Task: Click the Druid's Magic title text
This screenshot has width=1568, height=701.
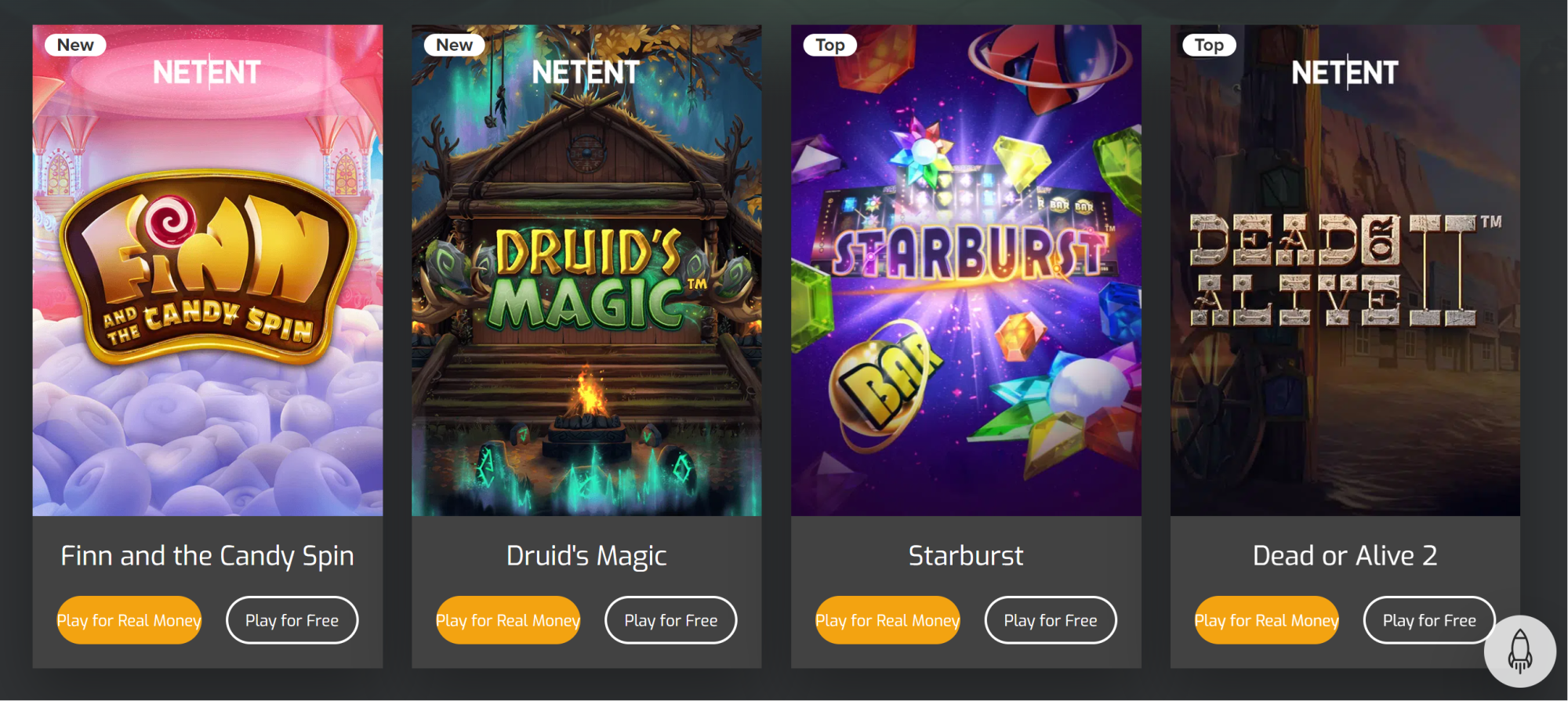Action: pyautogui.click(x=586, y=556)
